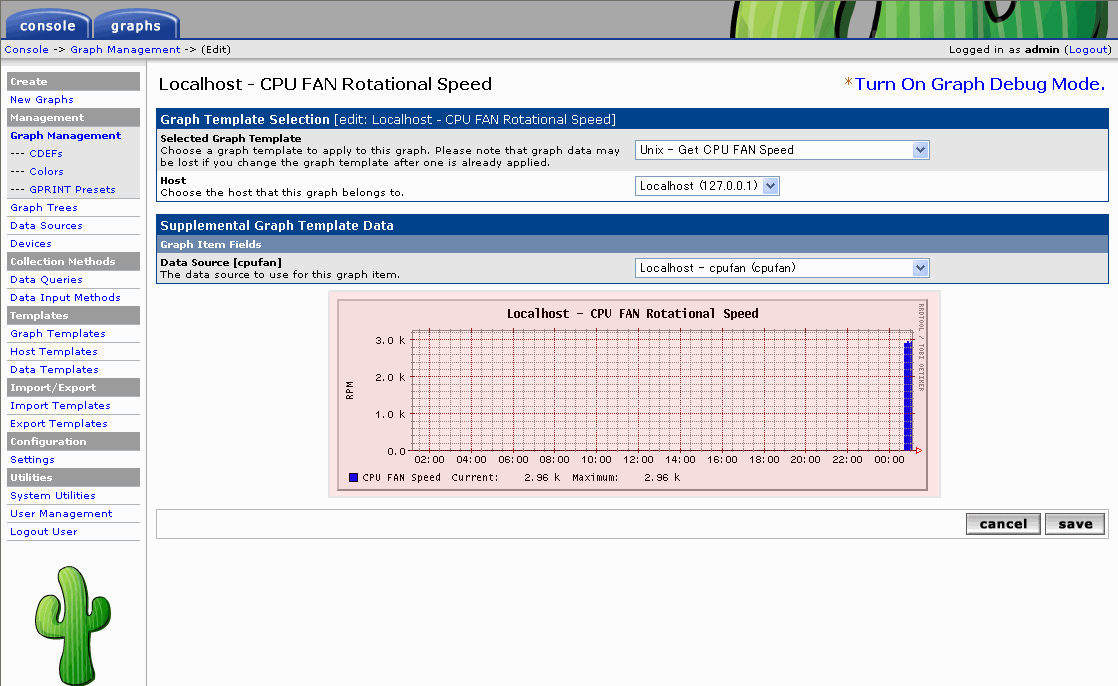Click the CPU FAN Rotational Speed graph image

click(633, 393)
